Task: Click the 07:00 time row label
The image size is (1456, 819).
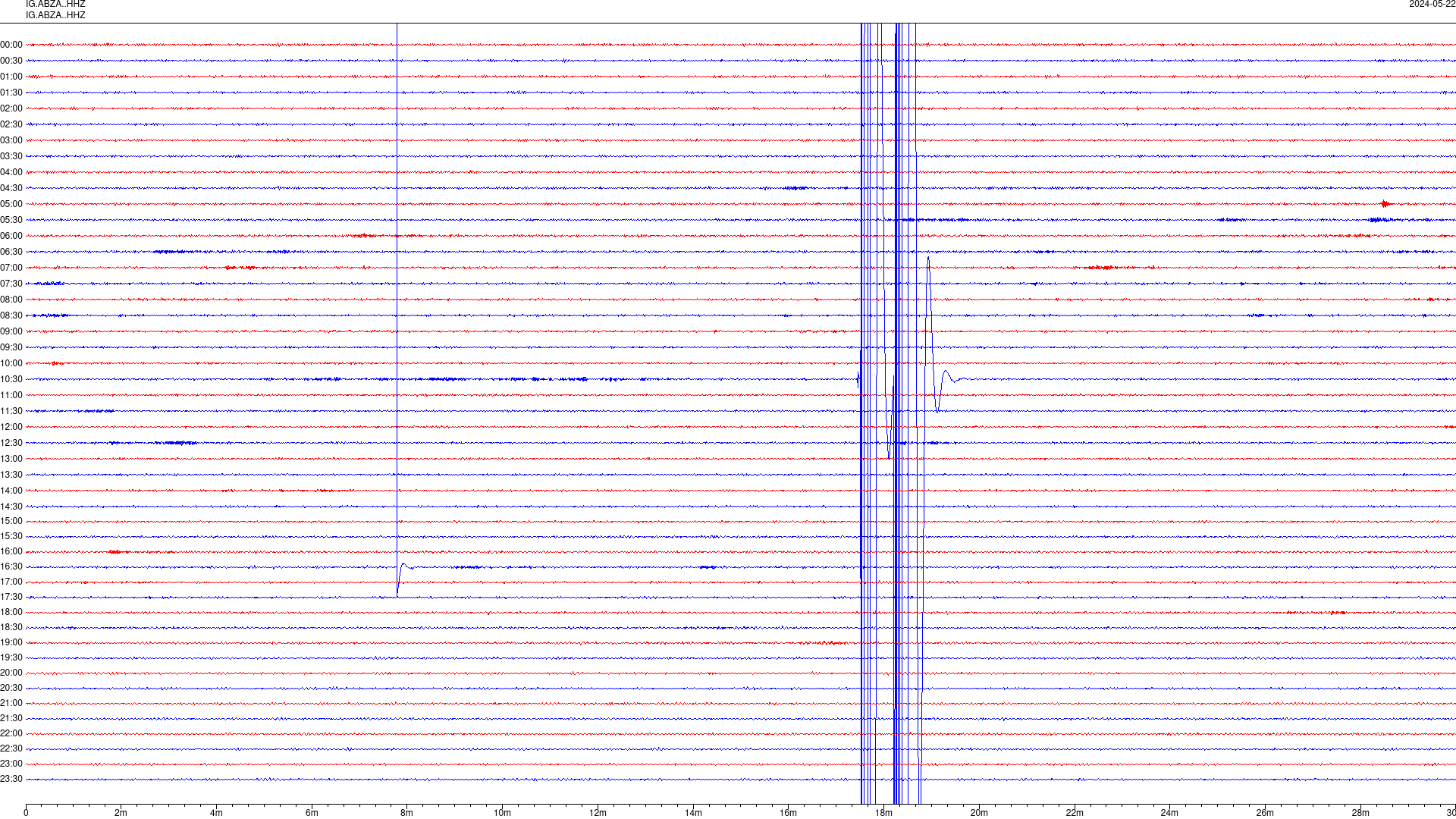Action: (11, 268)
